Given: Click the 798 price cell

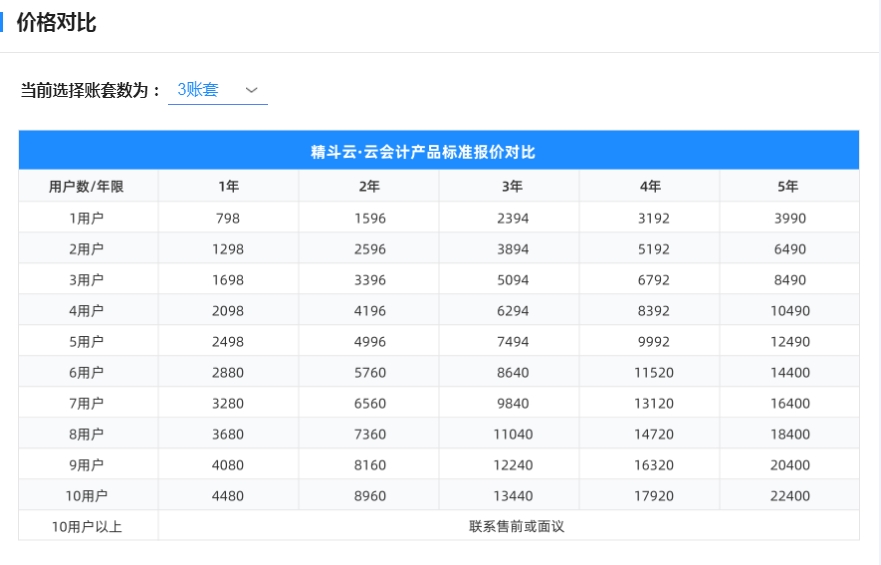Looking at the screenshot, I should (x=228, y=218).
